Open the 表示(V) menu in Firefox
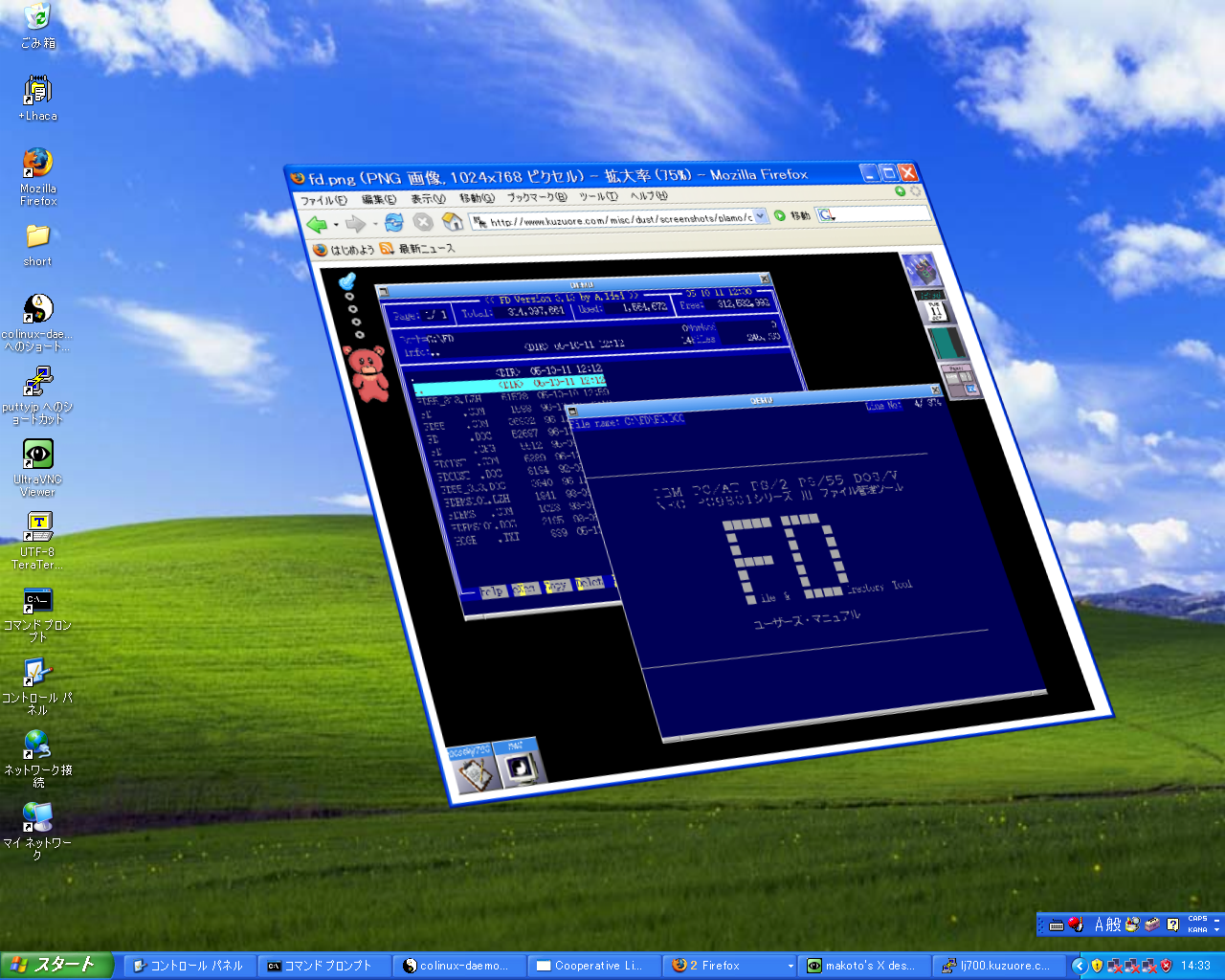Image resolution: width=1225 pixels, height=980 pixels. point(428,198)
